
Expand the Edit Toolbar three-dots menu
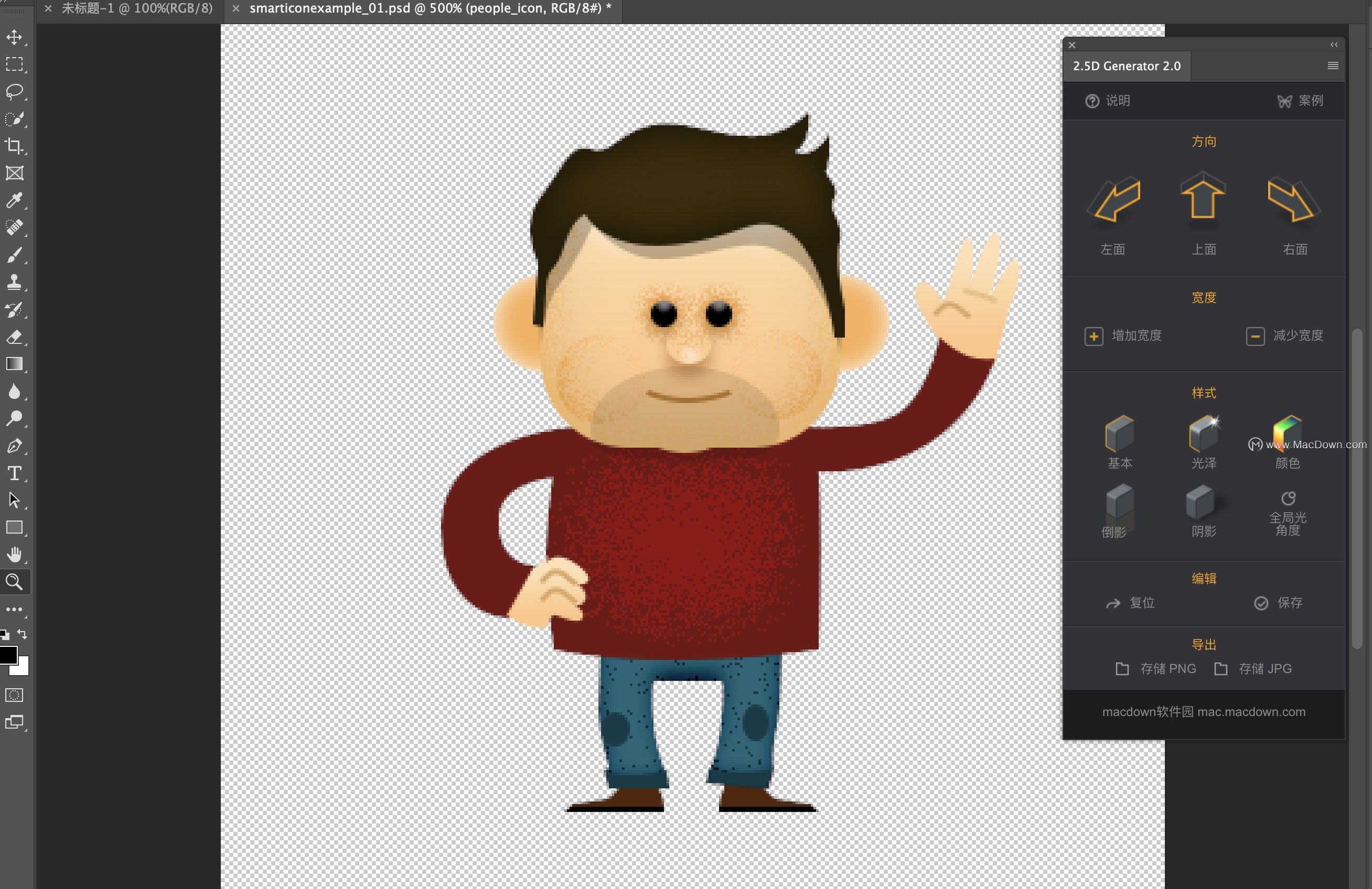(x=14, y=609)
